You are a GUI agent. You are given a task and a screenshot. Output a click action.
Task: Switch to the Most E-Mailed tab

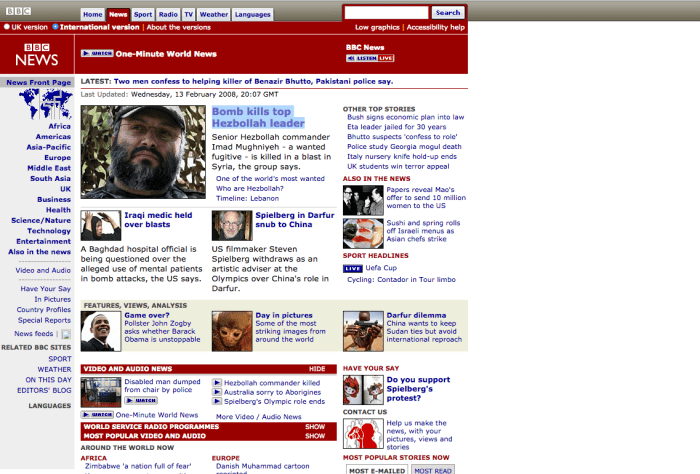pos(377,470)
